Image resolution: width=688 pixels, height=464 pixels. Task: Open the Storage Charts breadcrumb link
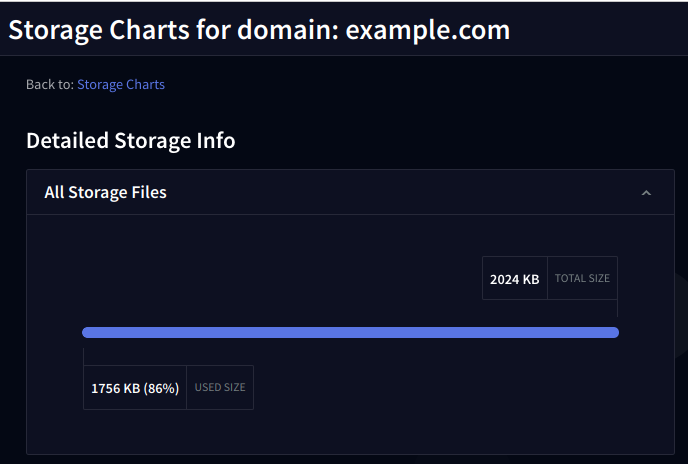[121, 85]
